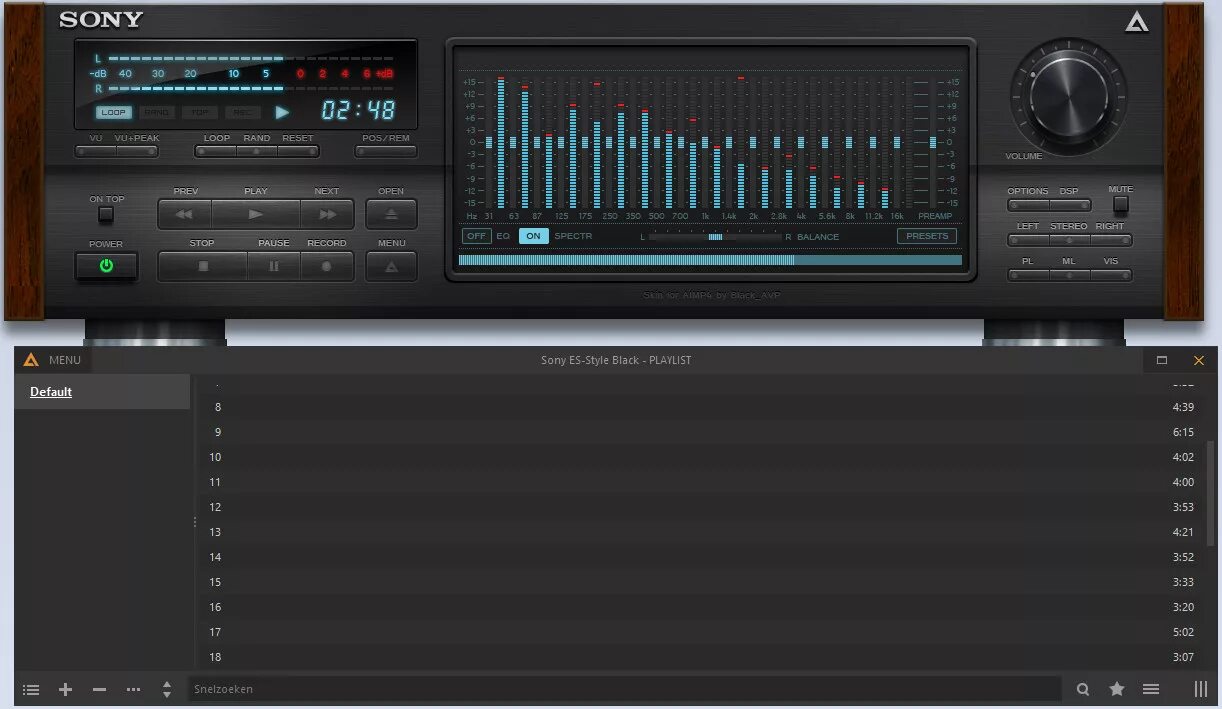The width and height of the screenshot is (1222, 709).
Task: Click the bookmark star icon in playlist footer
Action: (1117, 689)
